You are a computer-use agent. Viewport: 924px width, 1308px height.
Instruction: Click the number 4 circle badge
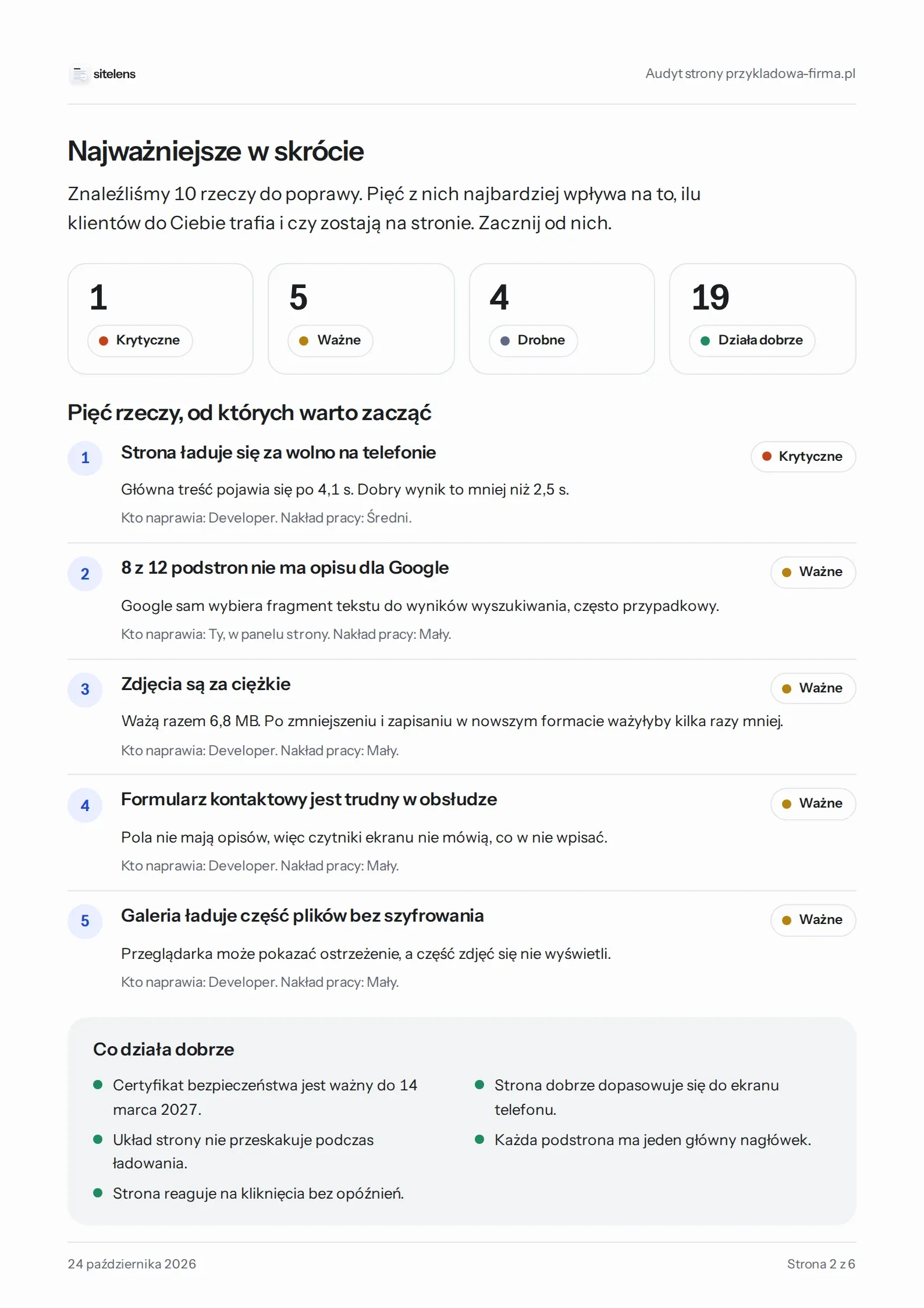85,805
